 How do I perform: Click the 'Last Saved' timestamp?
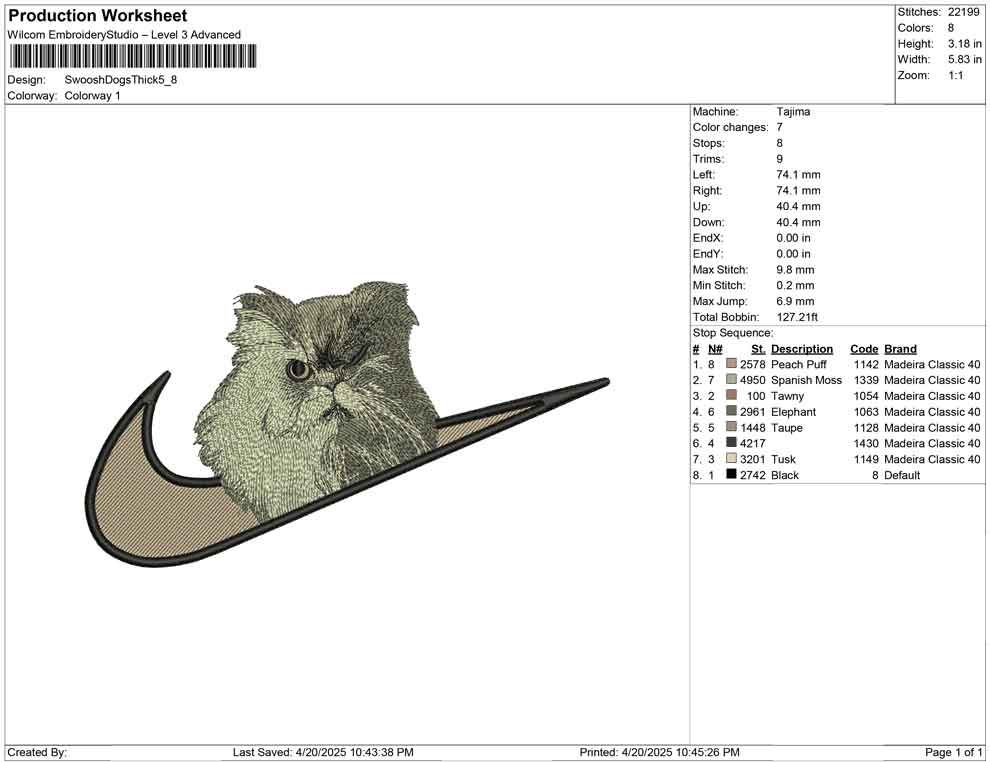[x=323, y=752]
